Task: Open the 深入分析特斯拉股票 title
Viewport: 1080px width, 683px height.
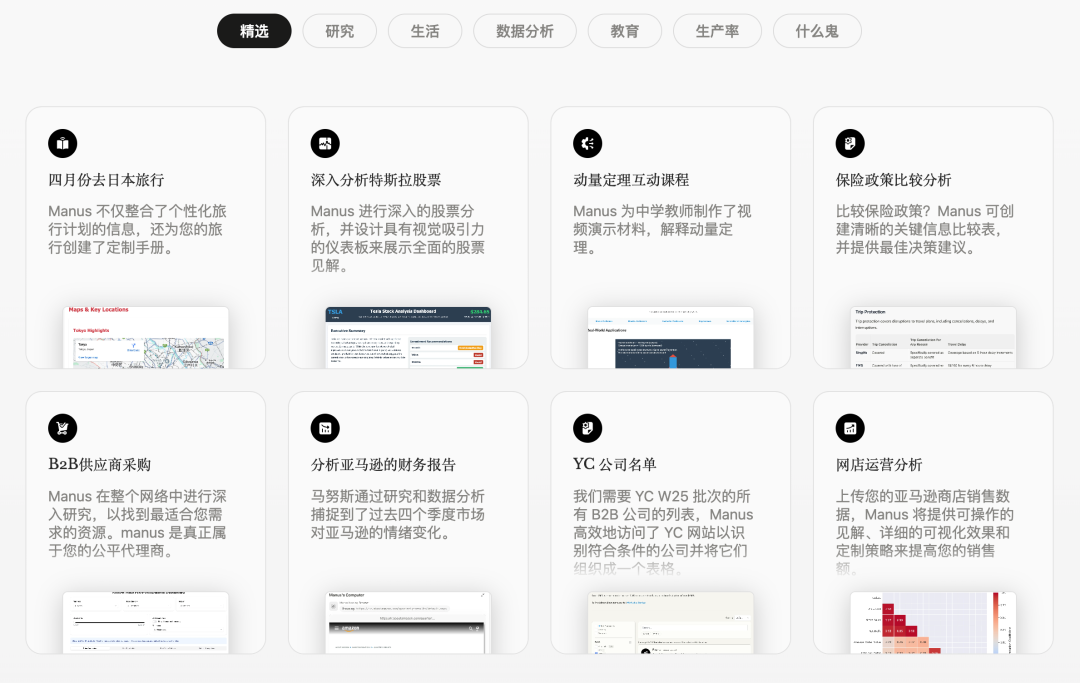Action: [376, 180]
